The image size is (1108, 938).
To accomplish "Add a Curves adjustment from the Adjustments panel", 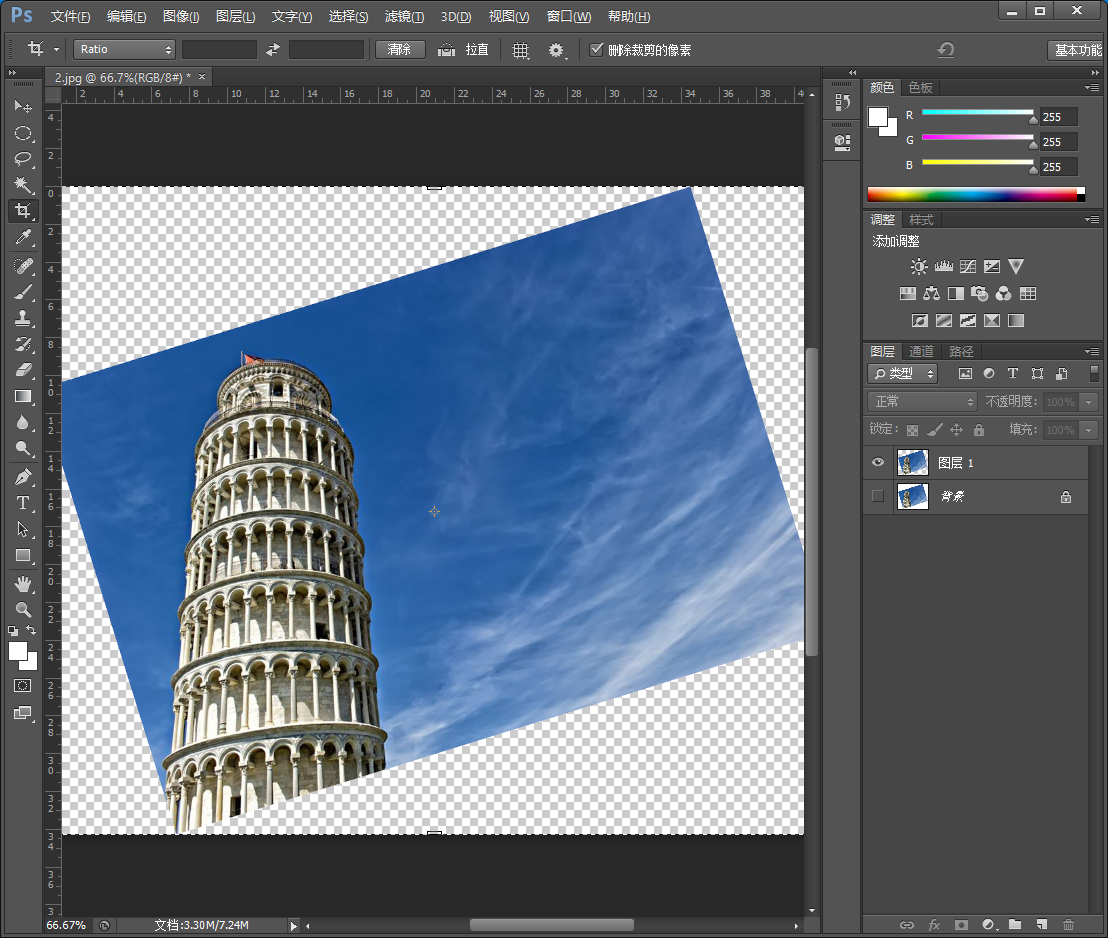I will click(x=967, y=266).
